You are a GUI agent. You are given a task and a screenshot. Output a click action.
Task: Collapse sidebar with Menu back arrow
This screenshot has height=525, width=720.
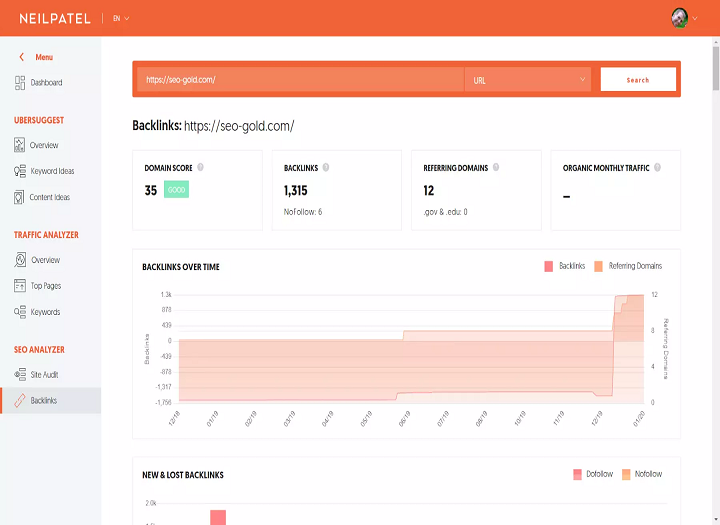pos(21,57)
